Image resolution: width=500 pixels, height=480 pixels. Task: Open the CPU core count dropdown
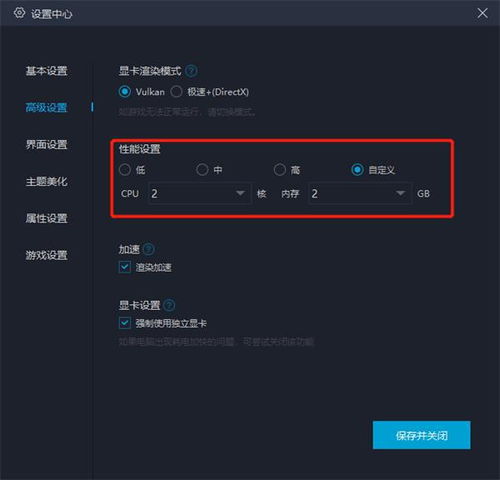pyautogui.click(x=199, y=193)
